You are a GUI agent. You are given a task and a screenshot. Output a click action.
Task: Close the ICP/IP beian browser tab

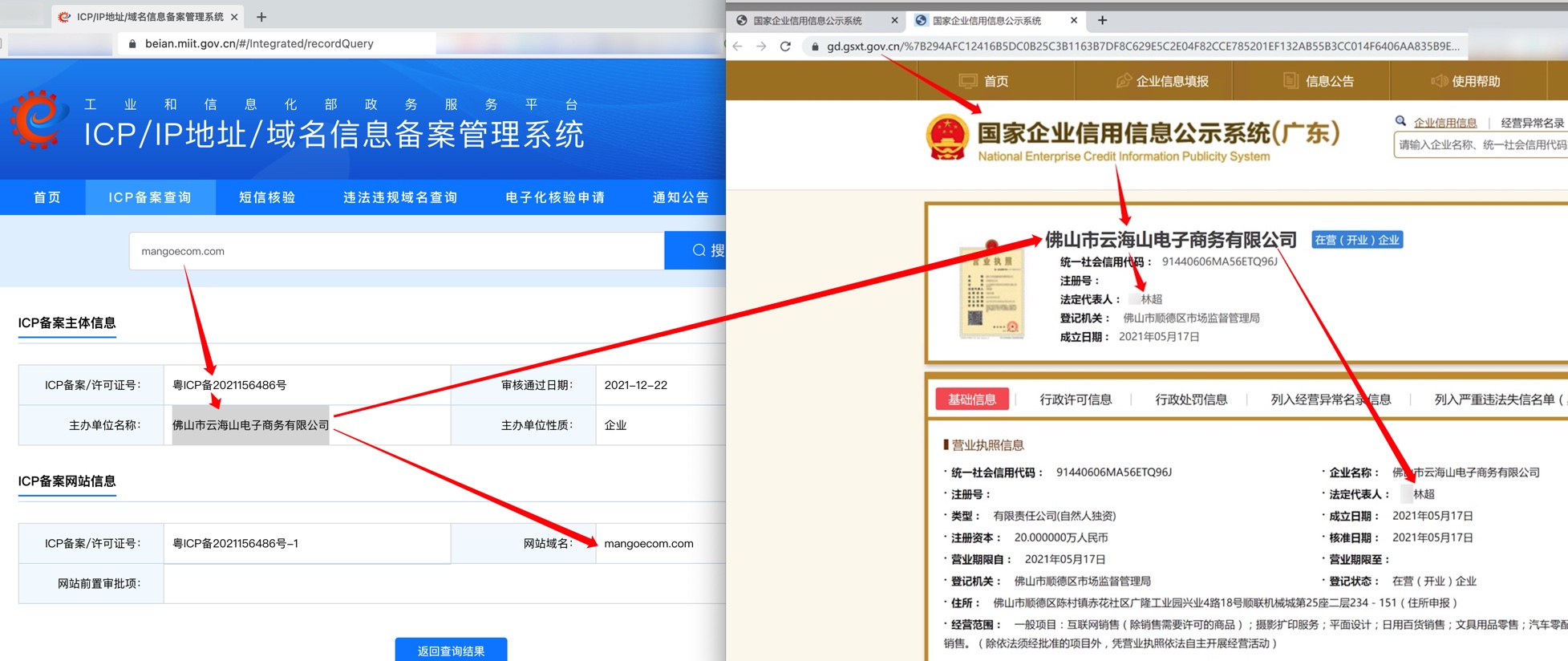234,17
